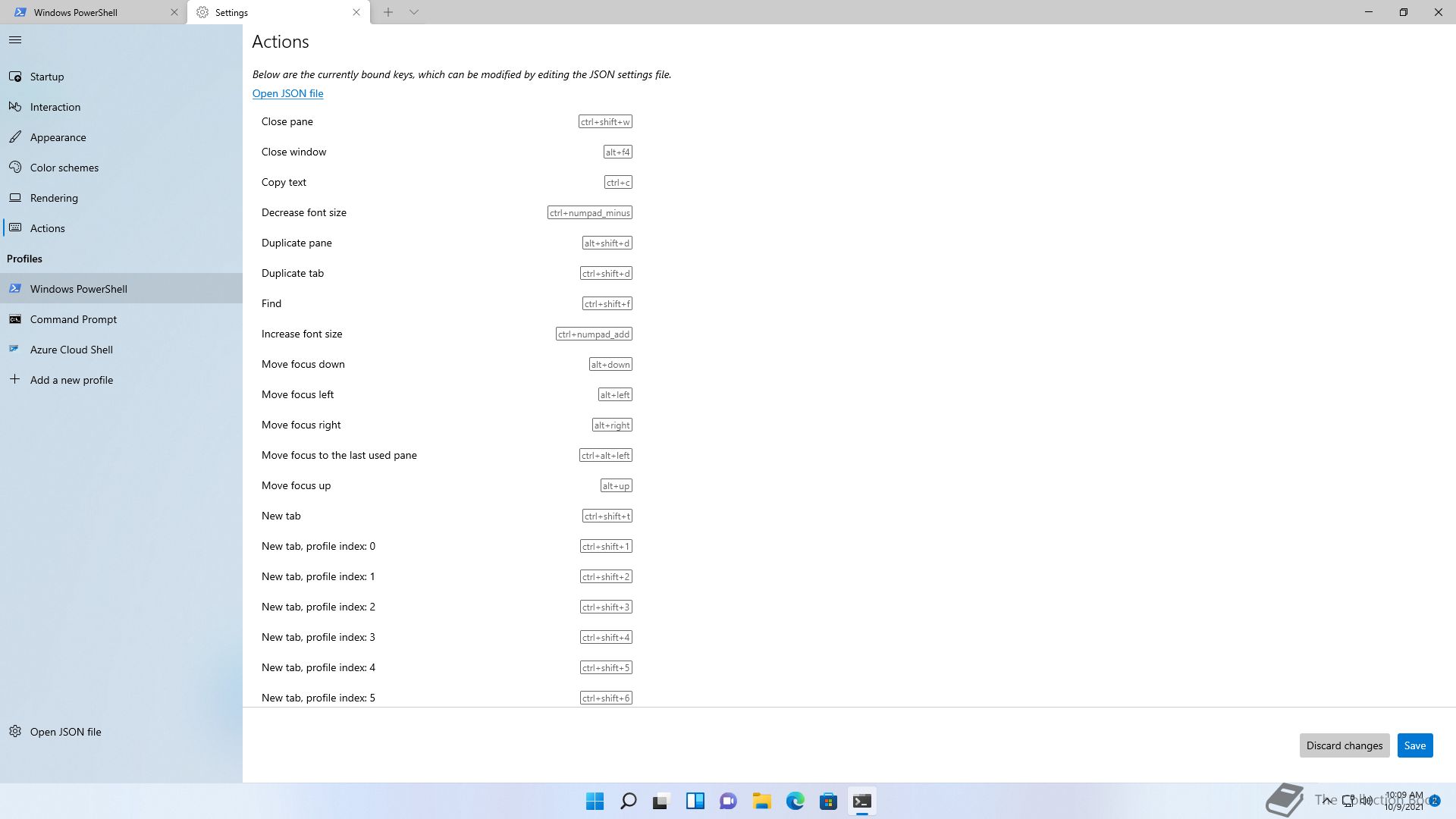Click Discard changes button
This screenshot has height=819, width=1456.
tap(1344, 745)
